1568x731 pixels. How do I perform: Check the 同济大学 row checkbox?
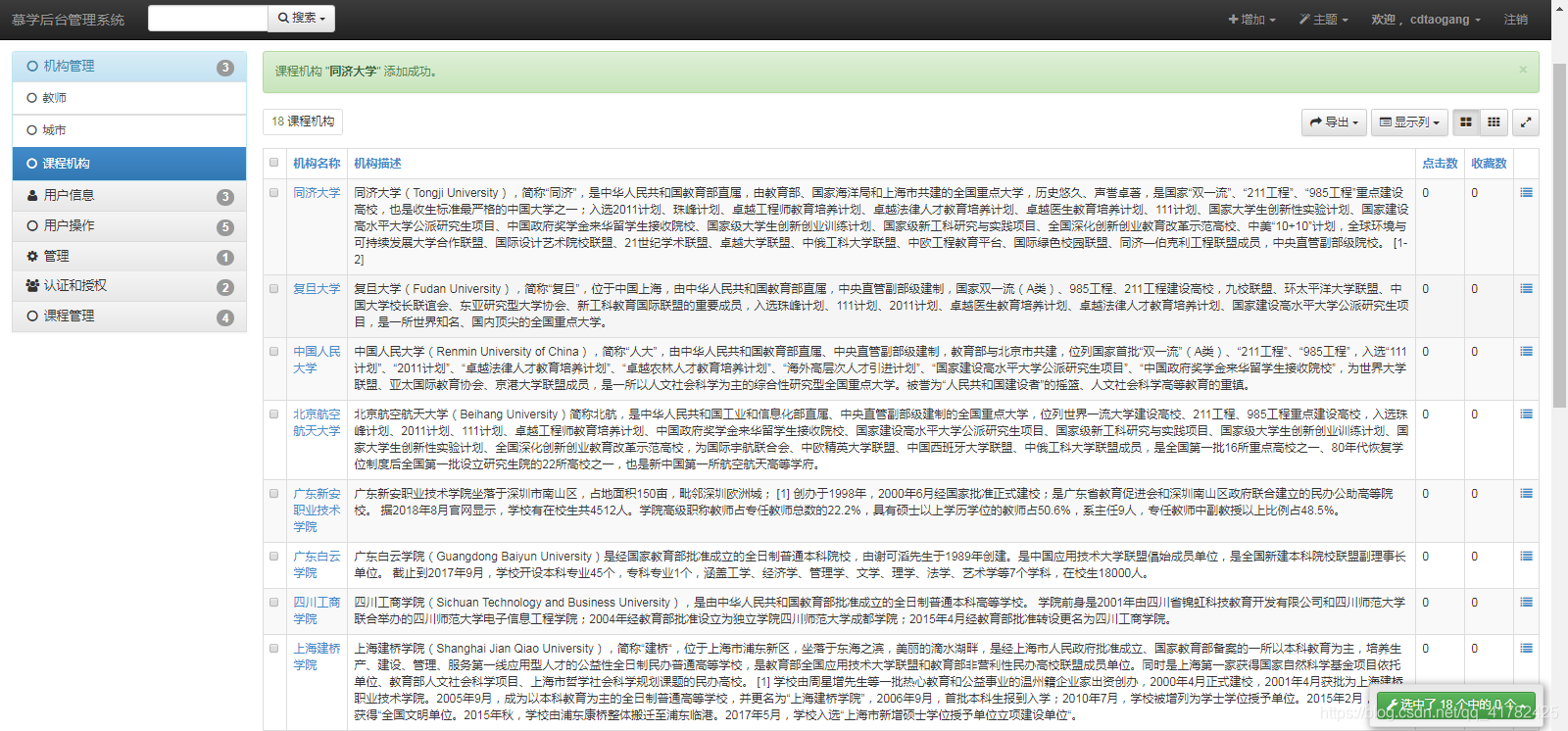pos(274,193)
